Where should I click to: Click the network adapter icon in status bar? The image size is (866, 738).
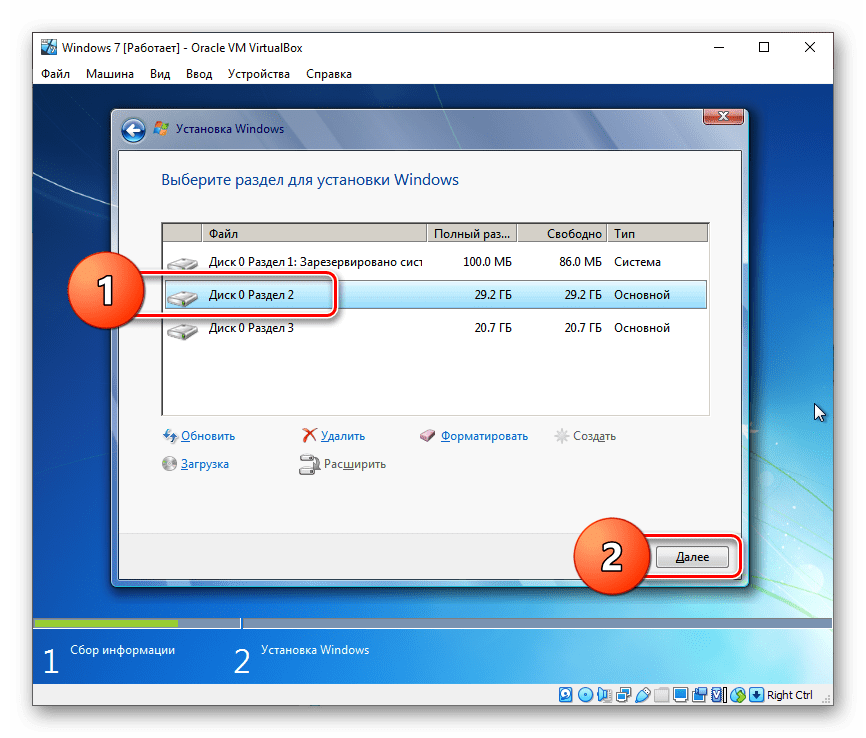coord(624,694)
